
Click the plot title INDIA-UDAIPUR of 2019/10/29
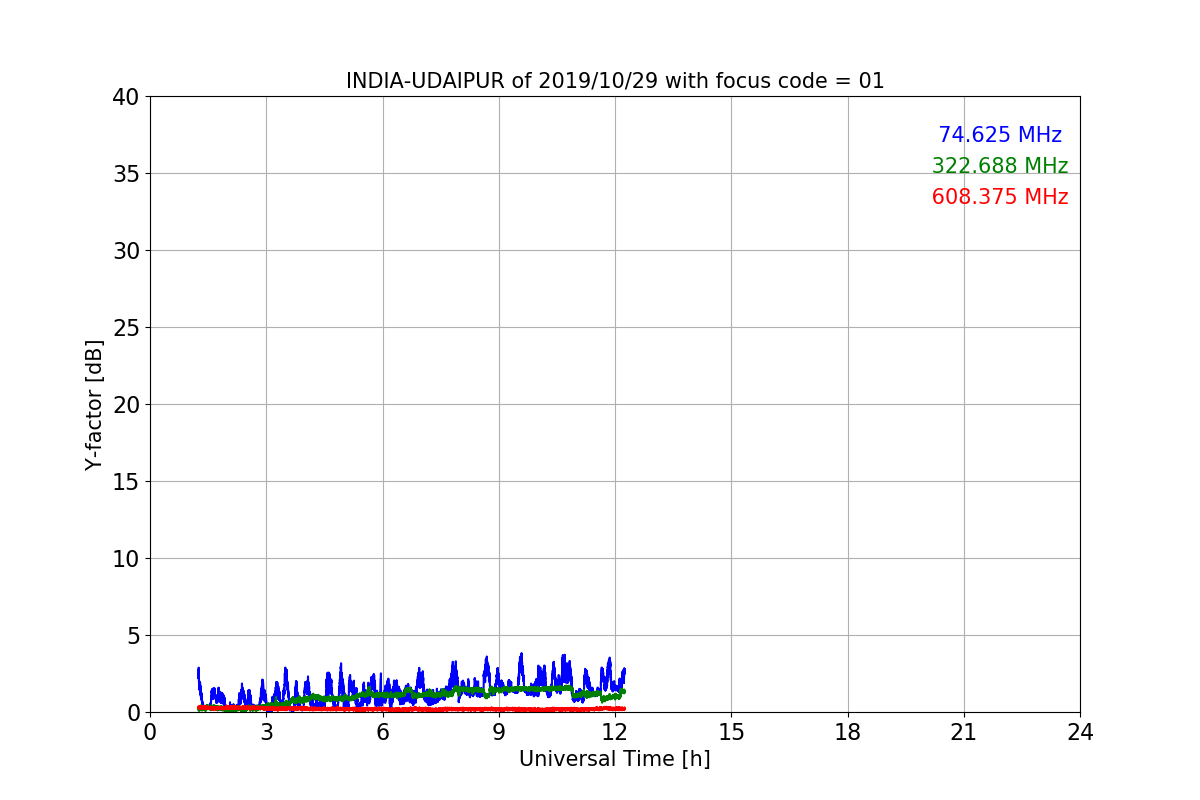pos(615,81)
